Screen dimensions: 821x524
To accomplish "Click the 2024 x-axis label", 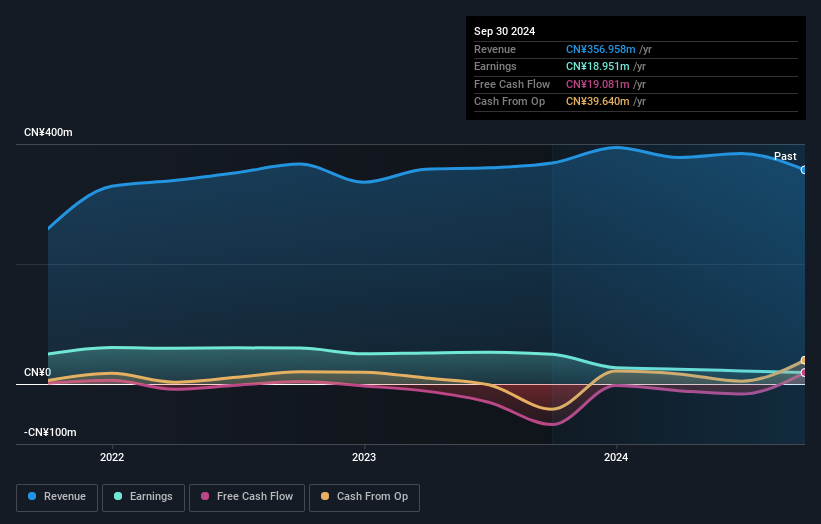I will pos(616,458).
